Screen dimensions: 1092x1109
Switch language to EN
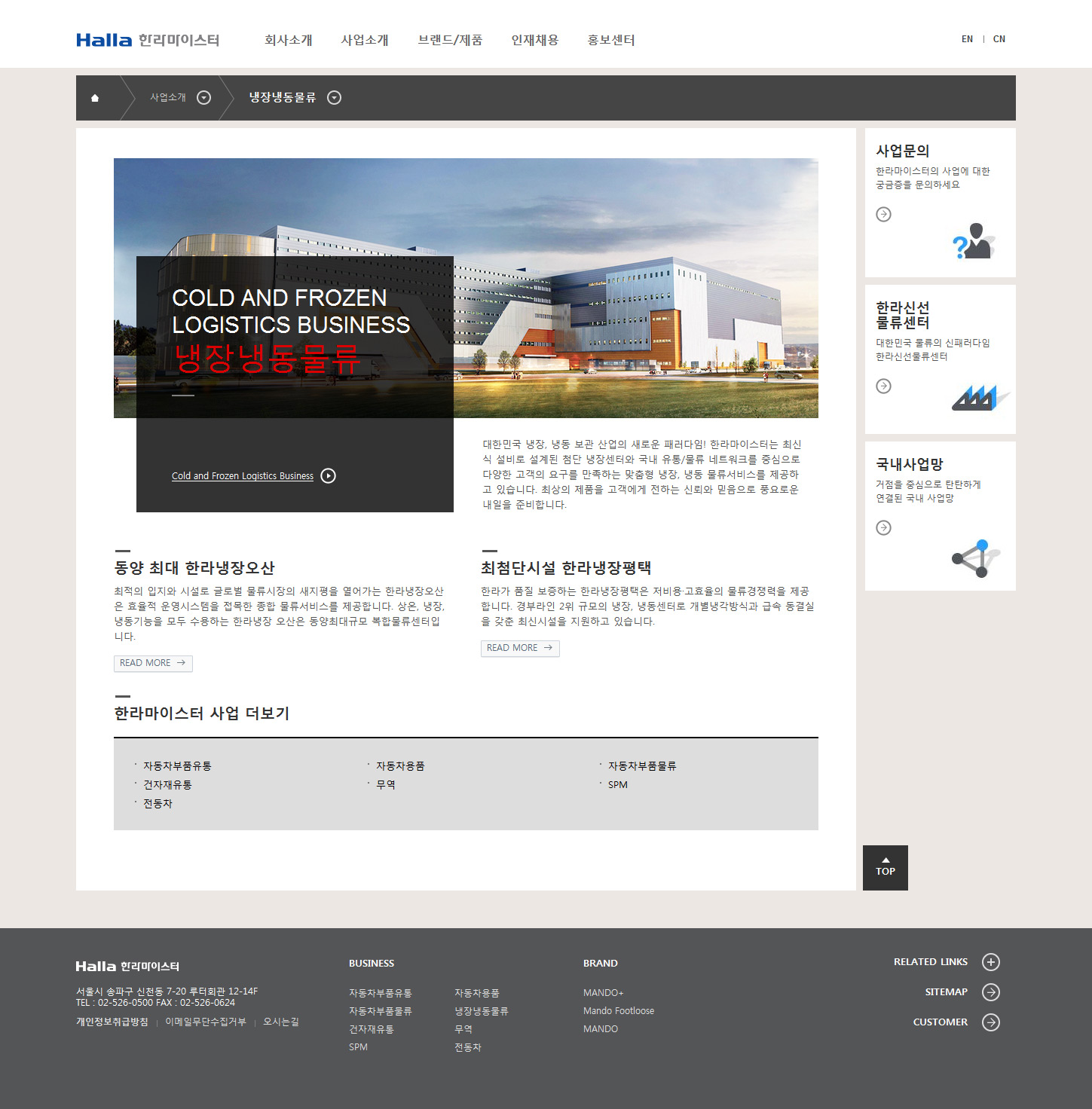point(967,39)
